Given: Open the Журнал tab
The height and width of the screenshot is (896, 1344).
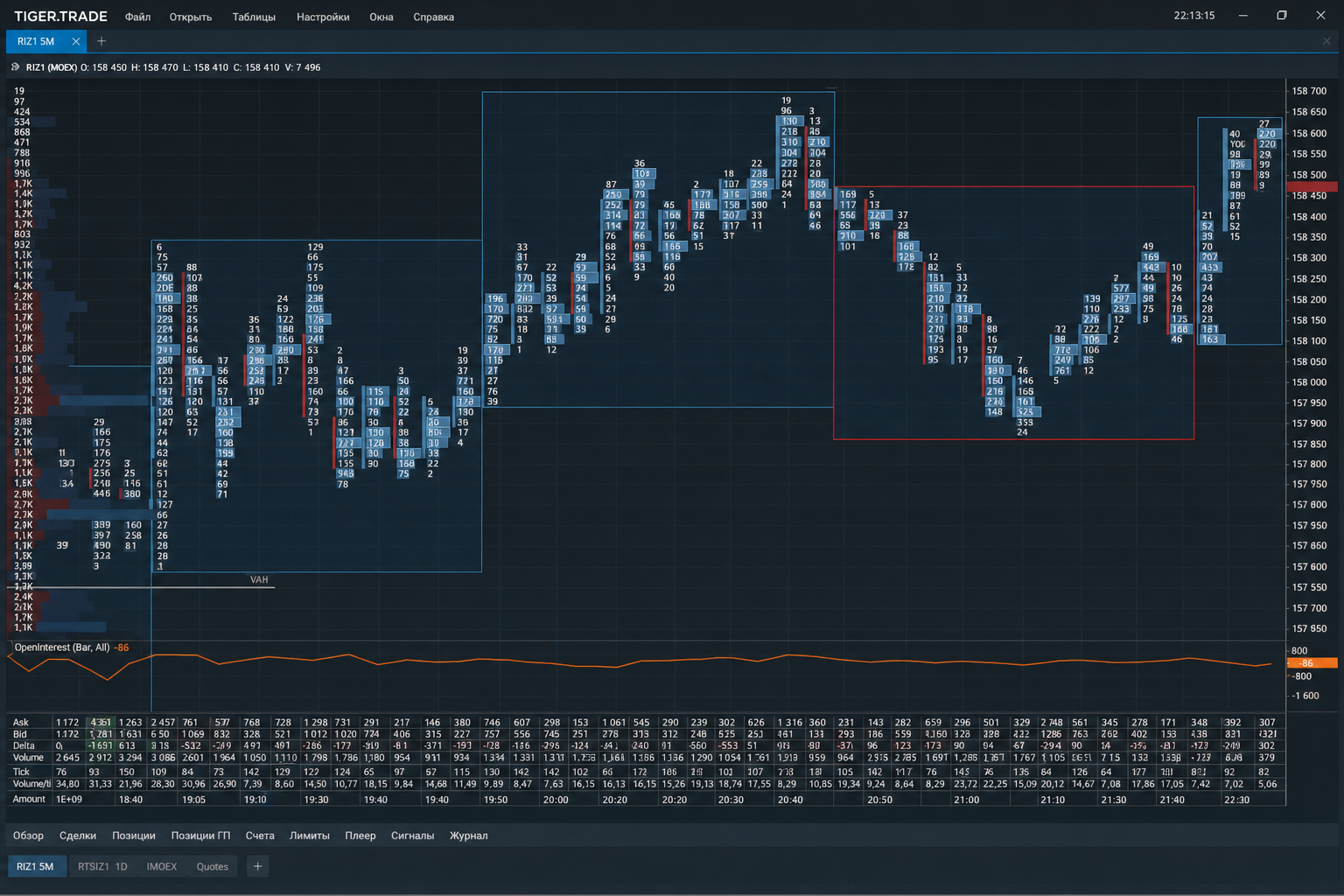Looking at the screenshot, I should (469, 836).
